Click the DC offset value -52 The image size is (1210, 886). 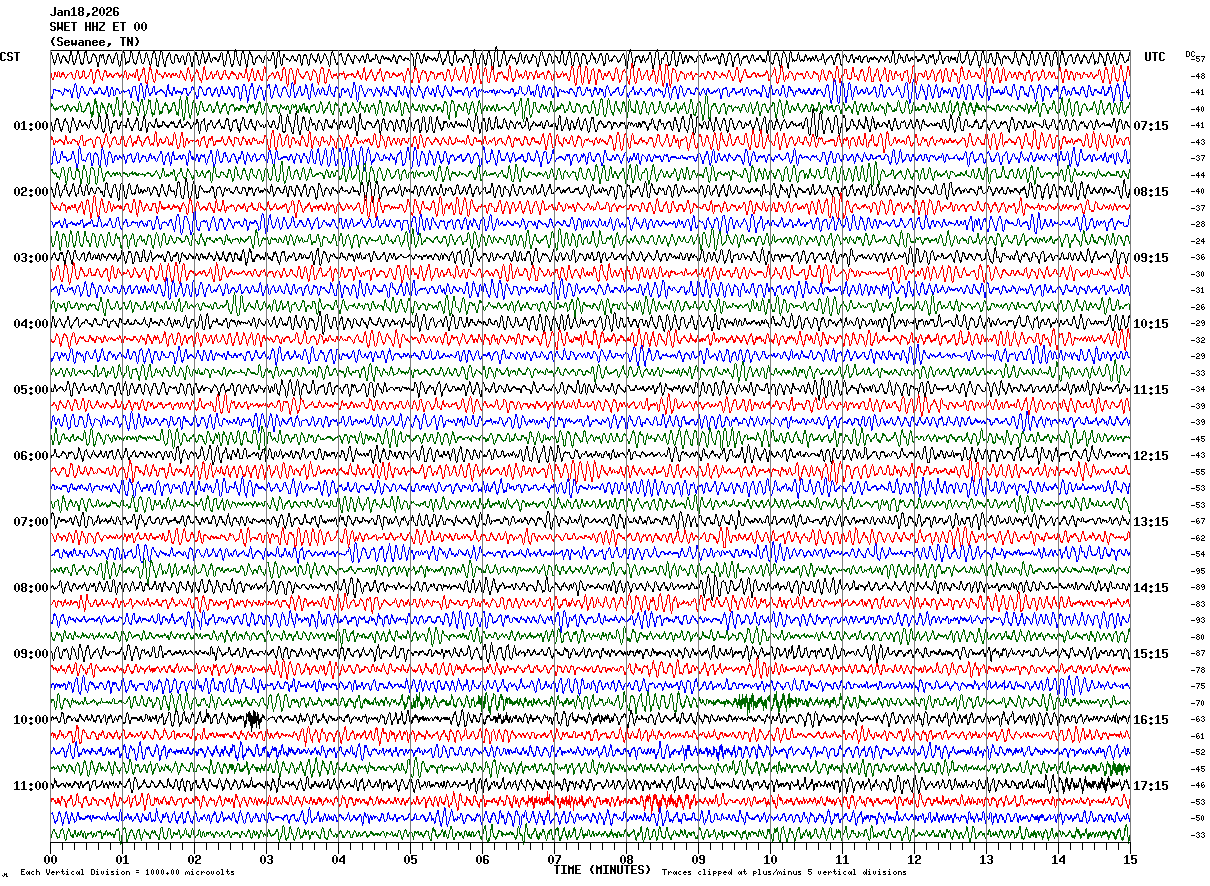1198,752
